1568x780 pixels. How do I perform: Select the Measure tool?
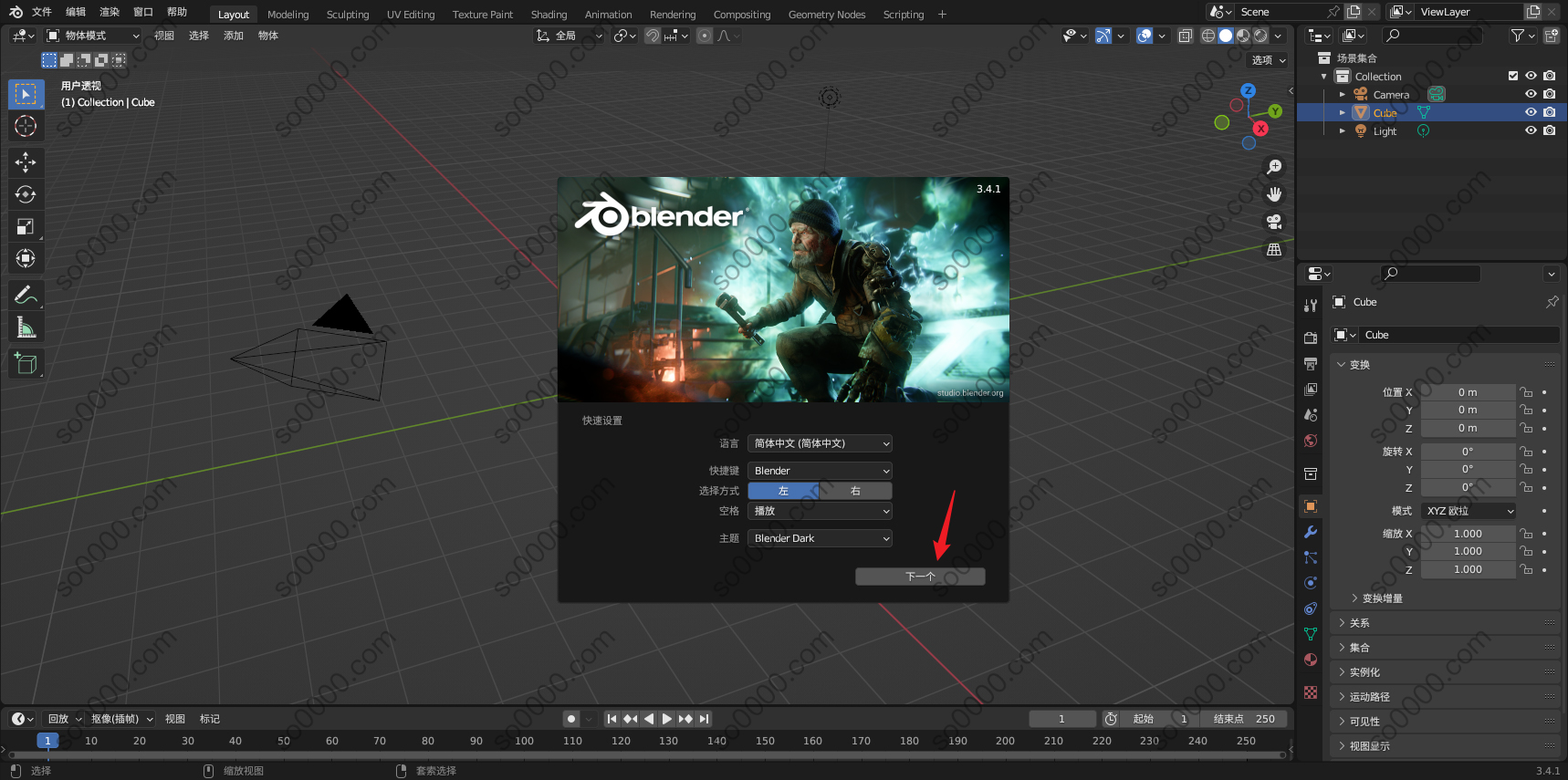(x=26, y=327)
